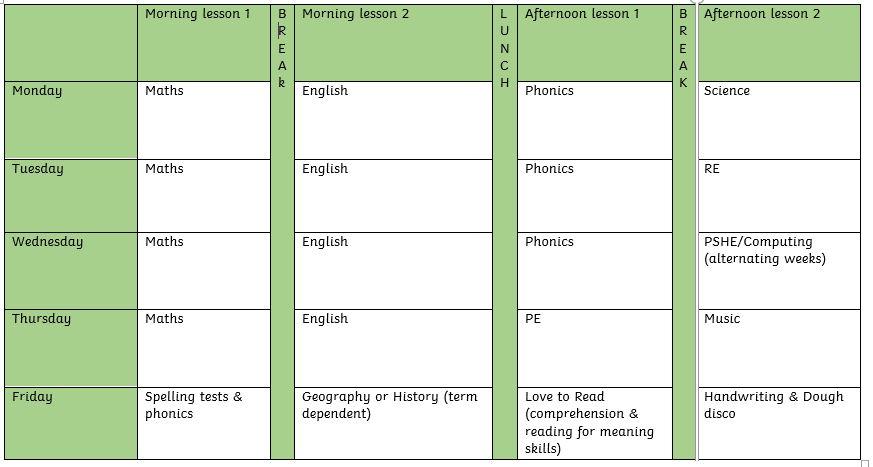Screen dimensions: 873x467
Task: Select the Morning lesson 1 header
Action: point(204,43)
